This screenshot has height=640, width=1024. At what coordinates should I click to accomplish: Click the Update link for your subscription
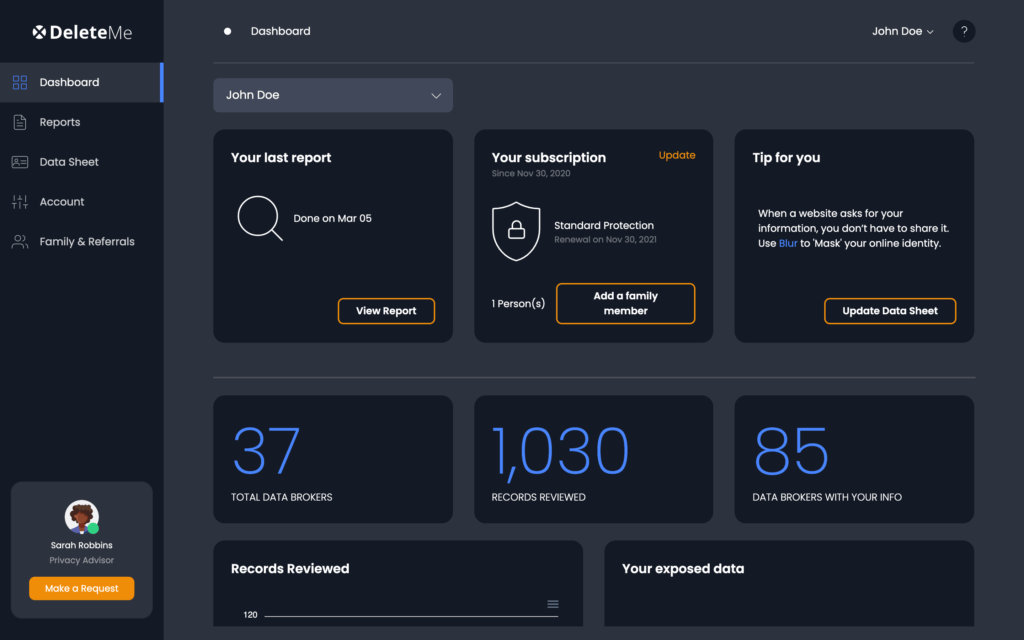pos(677,155)
